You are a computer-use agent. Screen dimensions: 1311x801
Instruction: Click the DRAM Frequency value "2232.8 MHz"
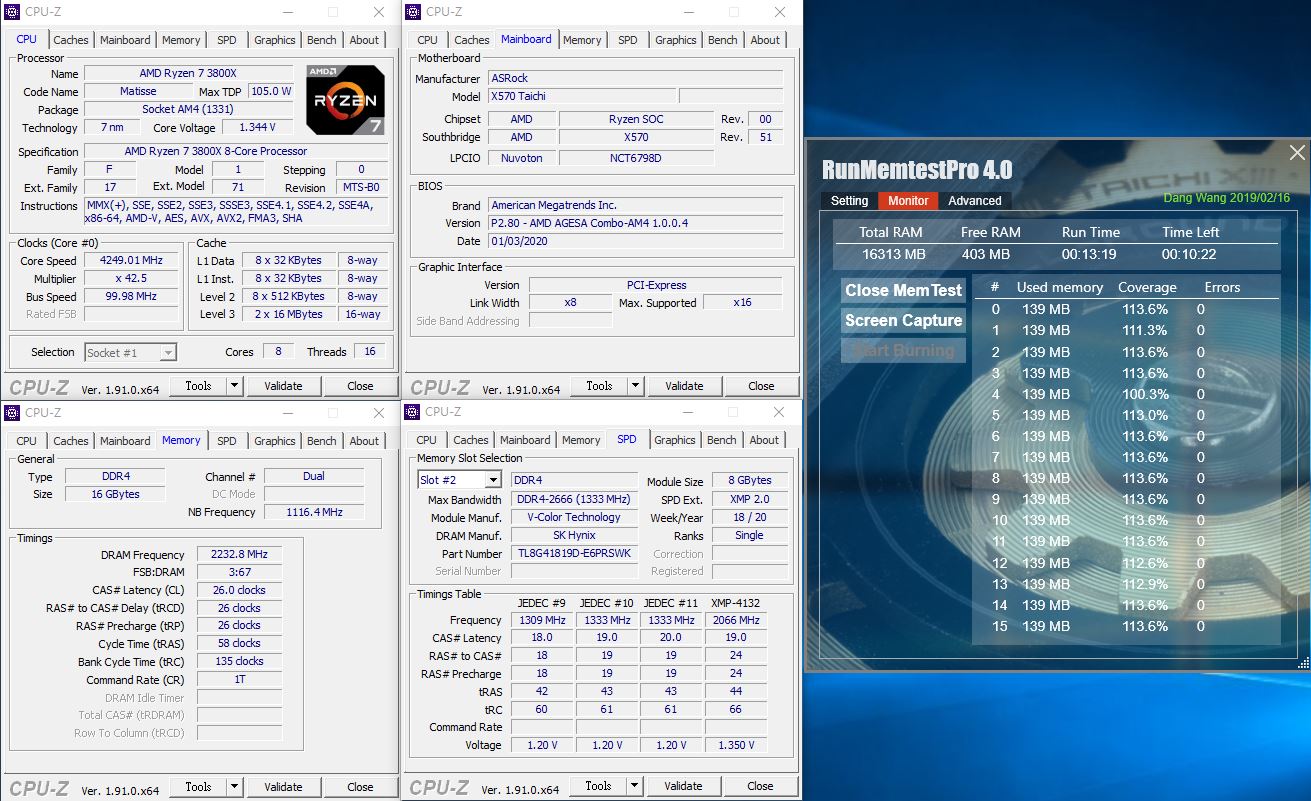click(239, 554)
